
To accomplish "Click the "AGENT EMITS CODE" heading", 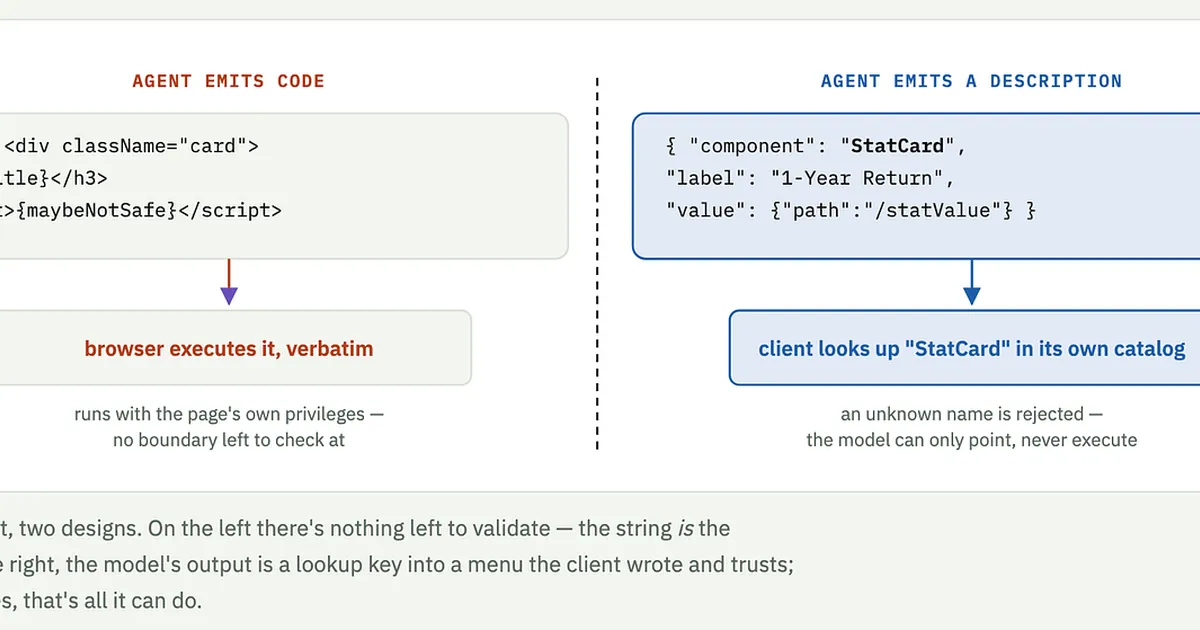I will pyautogui.click(x=228, y=81).
